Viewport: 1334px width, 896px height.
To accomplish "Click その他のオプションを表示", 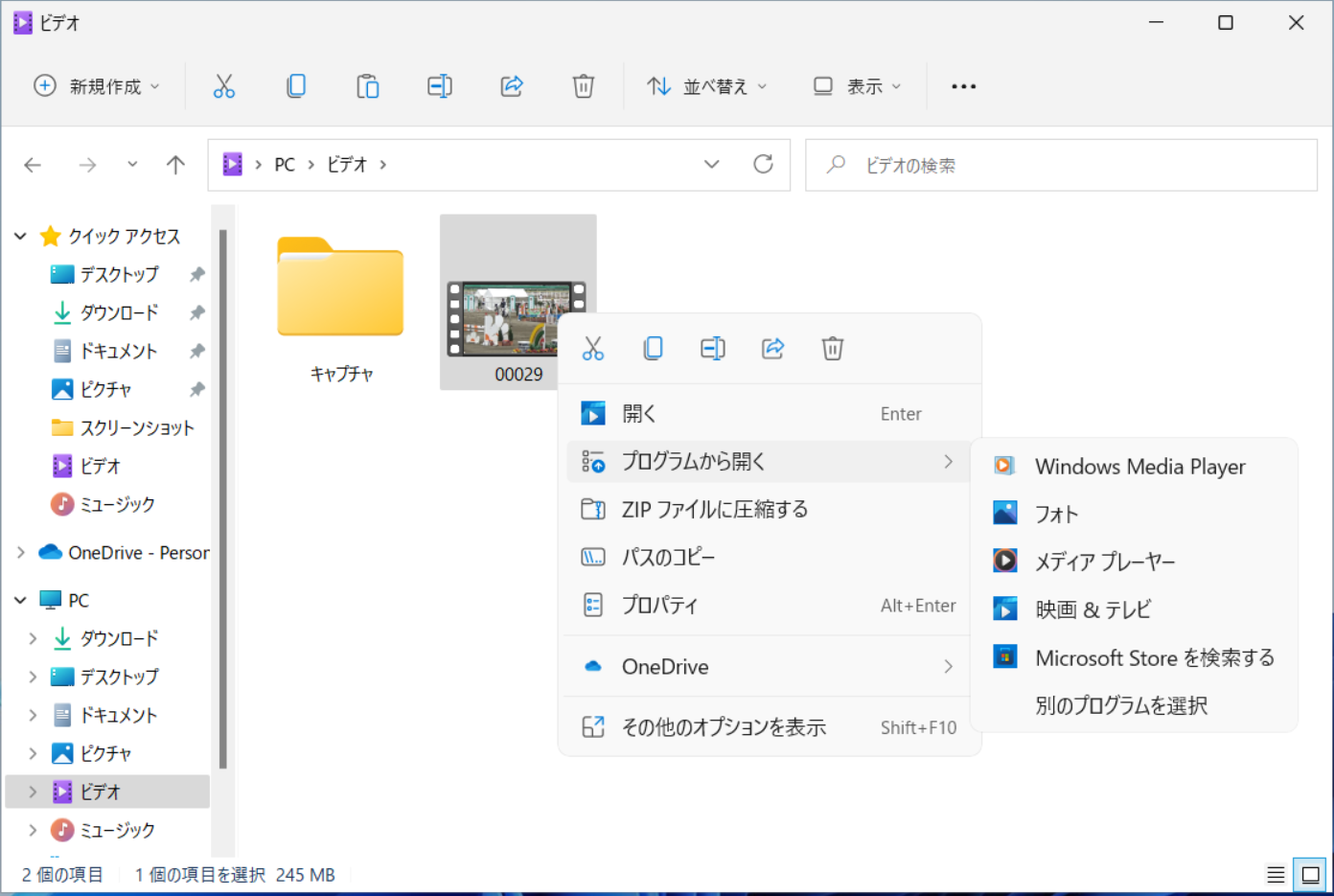I will 770,727.
